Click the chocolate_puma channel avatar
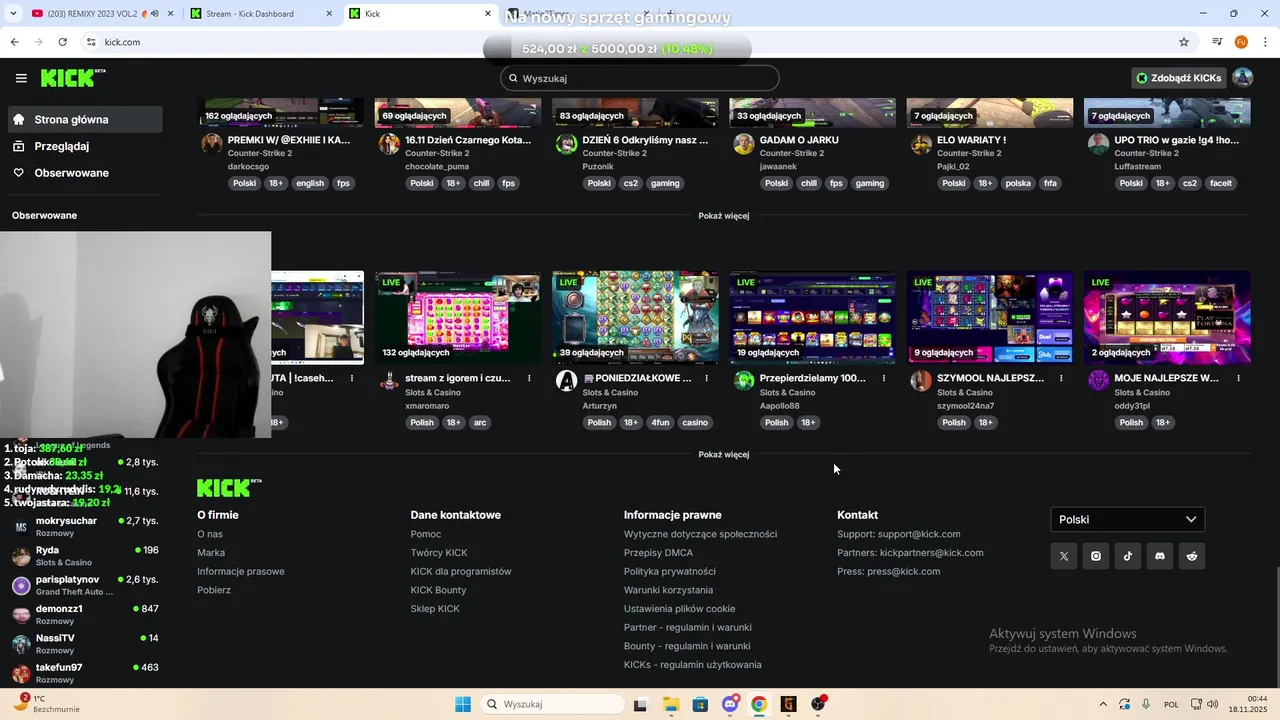The image size is (1280, 720). (x=389, y=143)
